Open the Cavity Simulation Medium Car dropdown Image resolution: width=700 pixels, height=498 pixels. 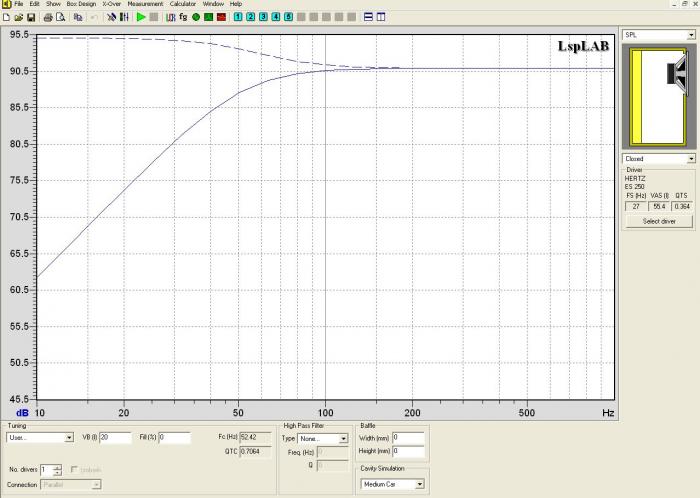[x=419, y=484]
